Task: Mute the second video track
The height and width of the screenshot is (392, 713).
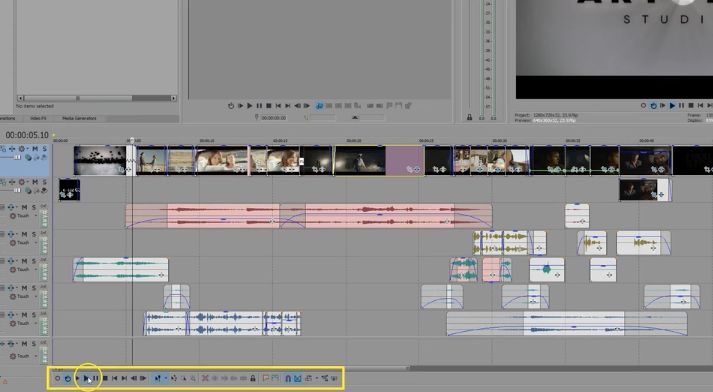Action: 35,182
